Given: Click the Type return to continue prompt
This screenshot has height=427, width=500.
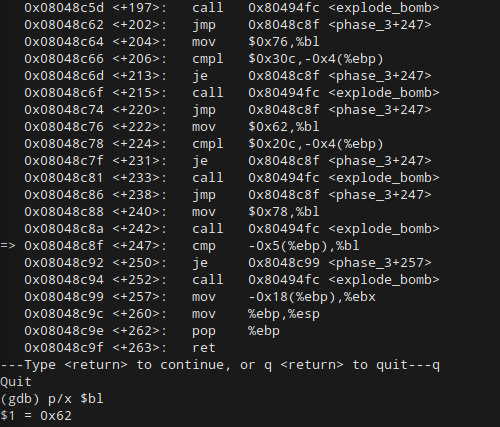Looking at the screenshot, I should 220,365.
